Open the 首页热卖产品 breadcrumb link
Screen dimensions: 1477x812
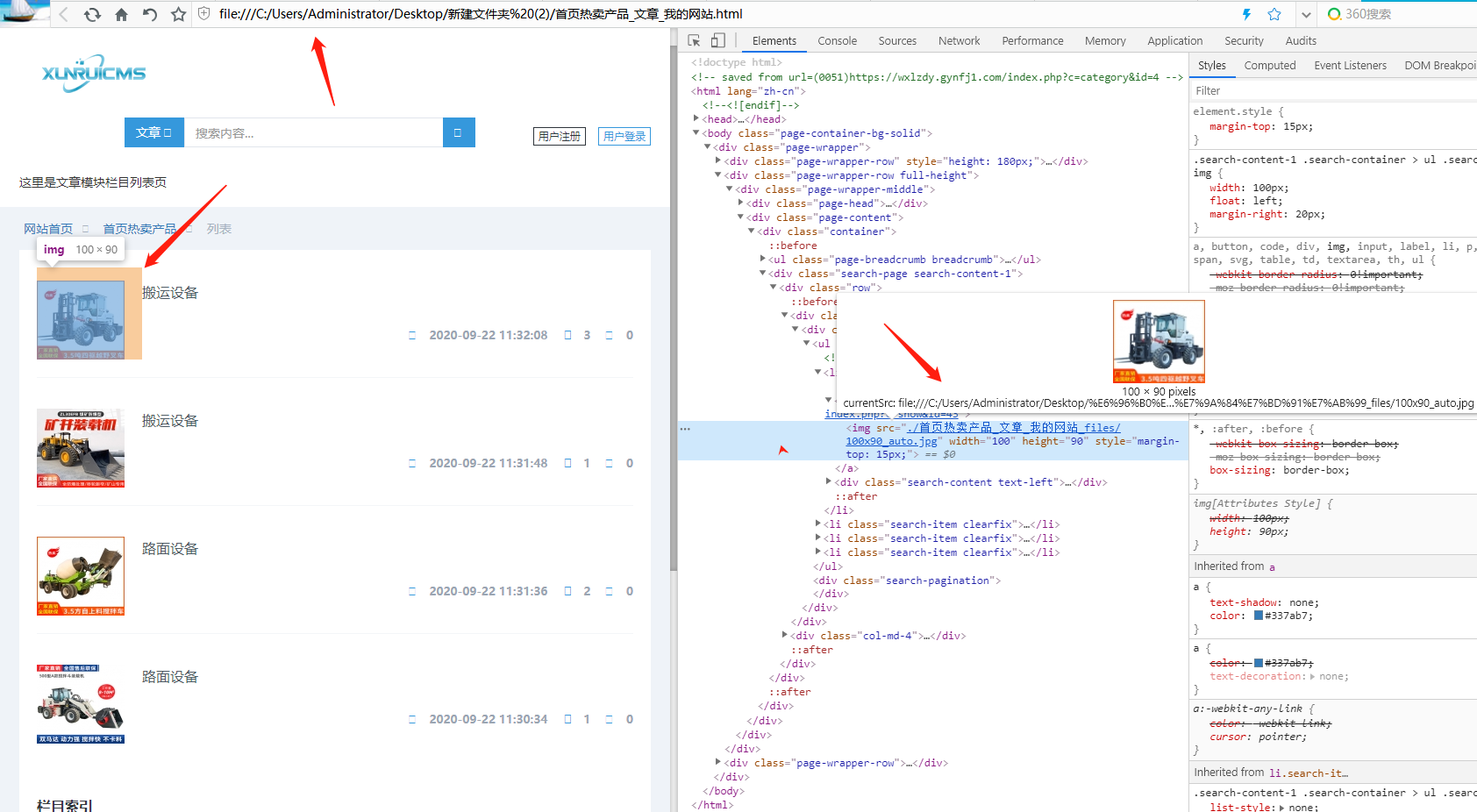coord(139,229)
